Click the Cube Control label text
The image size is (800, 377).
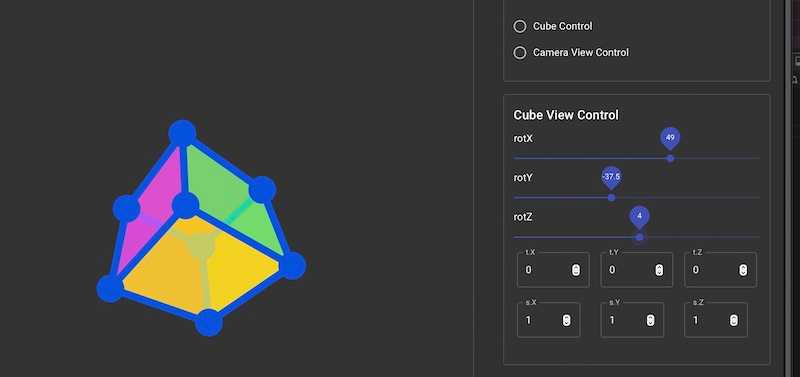(562, 26)
